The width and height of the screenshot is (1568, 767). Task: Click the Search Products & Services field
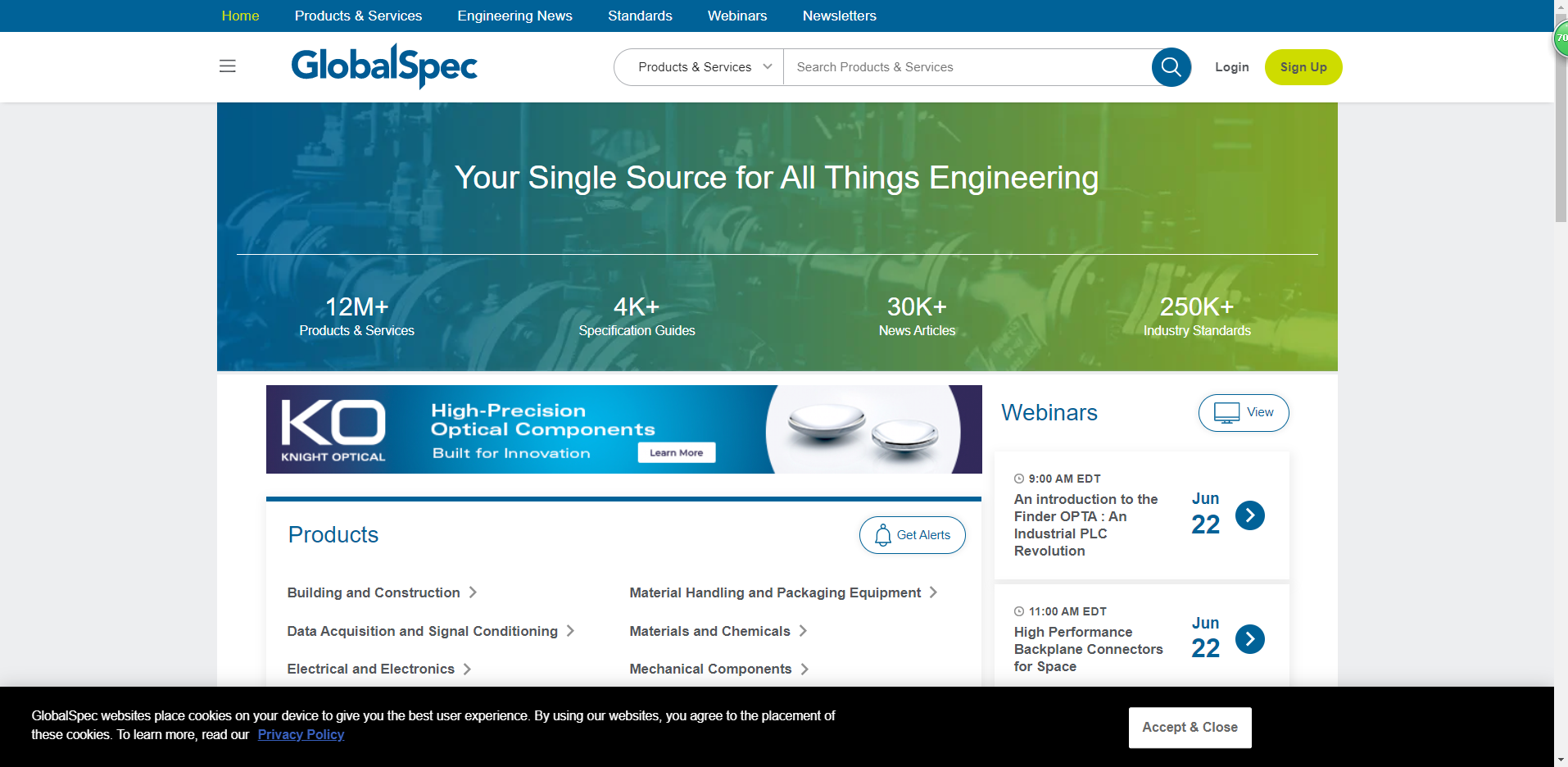click(x=968, y=67)
